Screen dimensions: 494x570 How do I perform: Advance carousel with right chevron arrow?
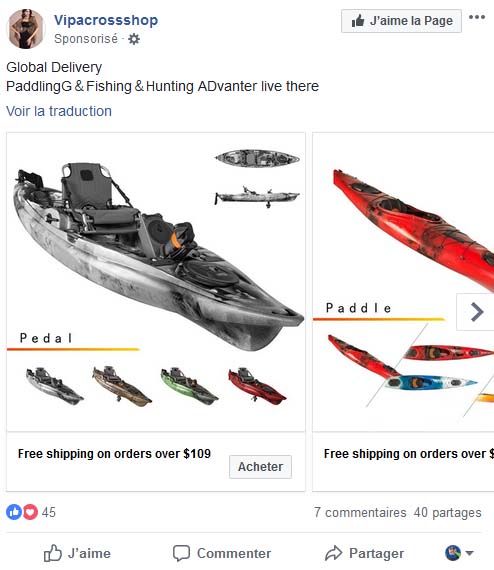(476, 312)
